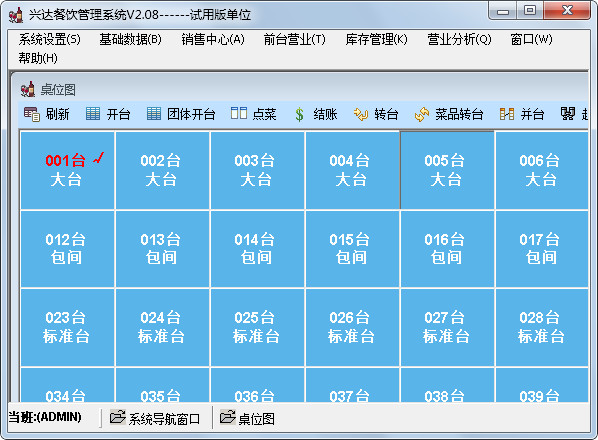The width and height of the screenshot is (598, 440).
Task: Open the 系统设置(S) menu
Action: [x=49, y=39]
